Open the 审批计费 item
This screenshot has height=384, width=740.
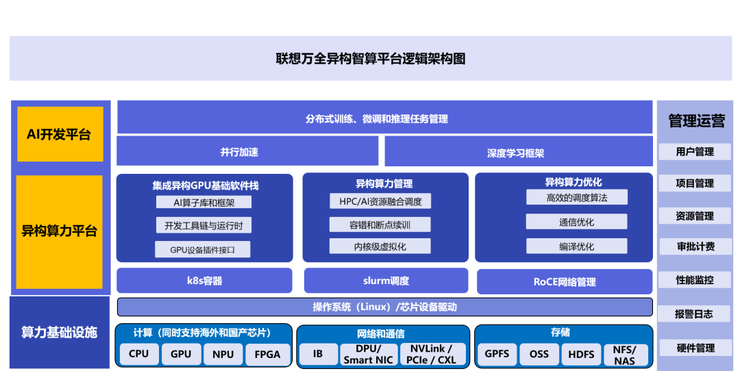pyautogui.click(x=695, y=246)
